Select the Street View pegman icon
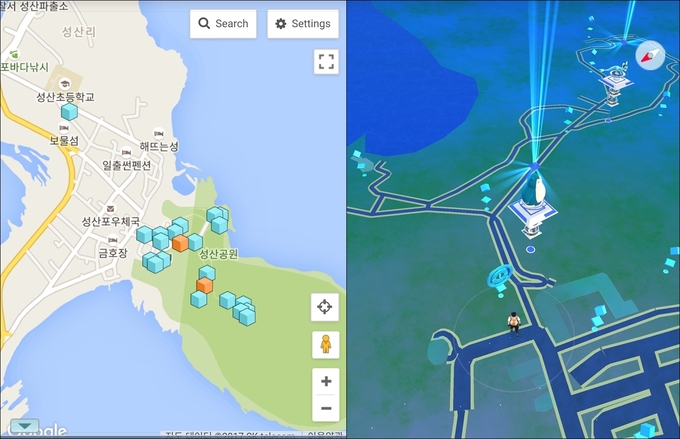 pyautogui.click(x=325, y=344)
